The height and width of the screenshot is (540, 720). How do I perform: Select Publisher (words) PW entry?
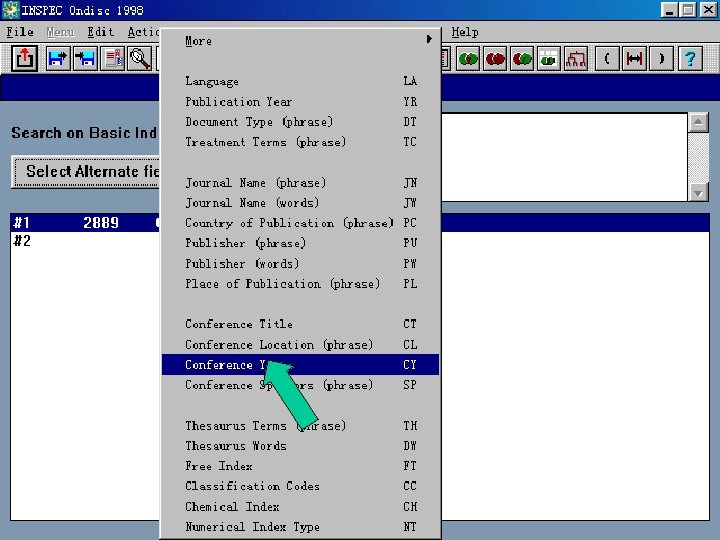(x=300, y=264)
